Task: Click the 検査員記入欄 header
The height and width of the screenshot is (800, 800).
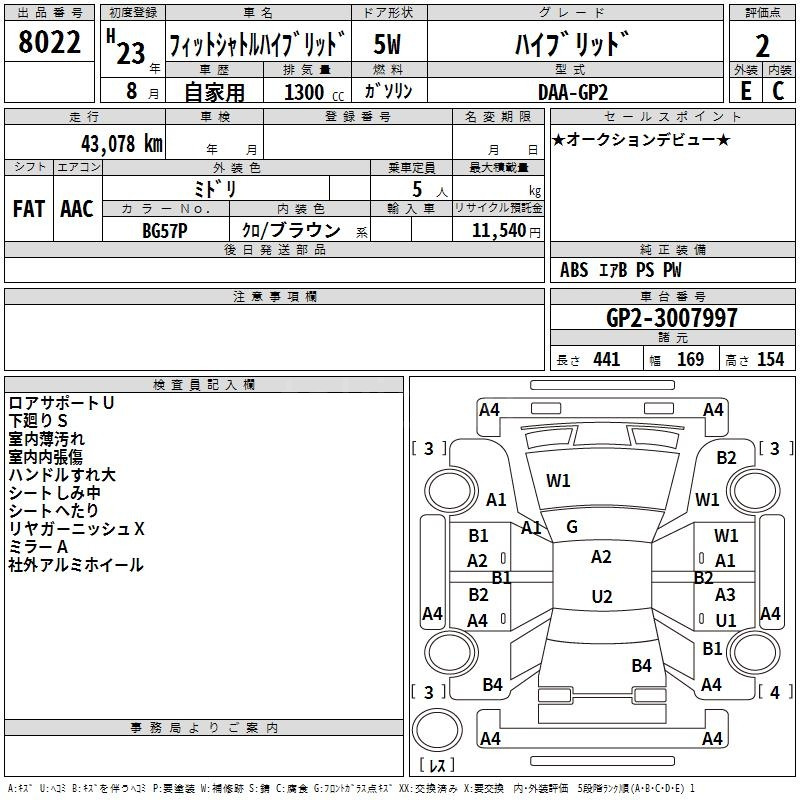Action: pyautogui.click(x=204, y=385)
